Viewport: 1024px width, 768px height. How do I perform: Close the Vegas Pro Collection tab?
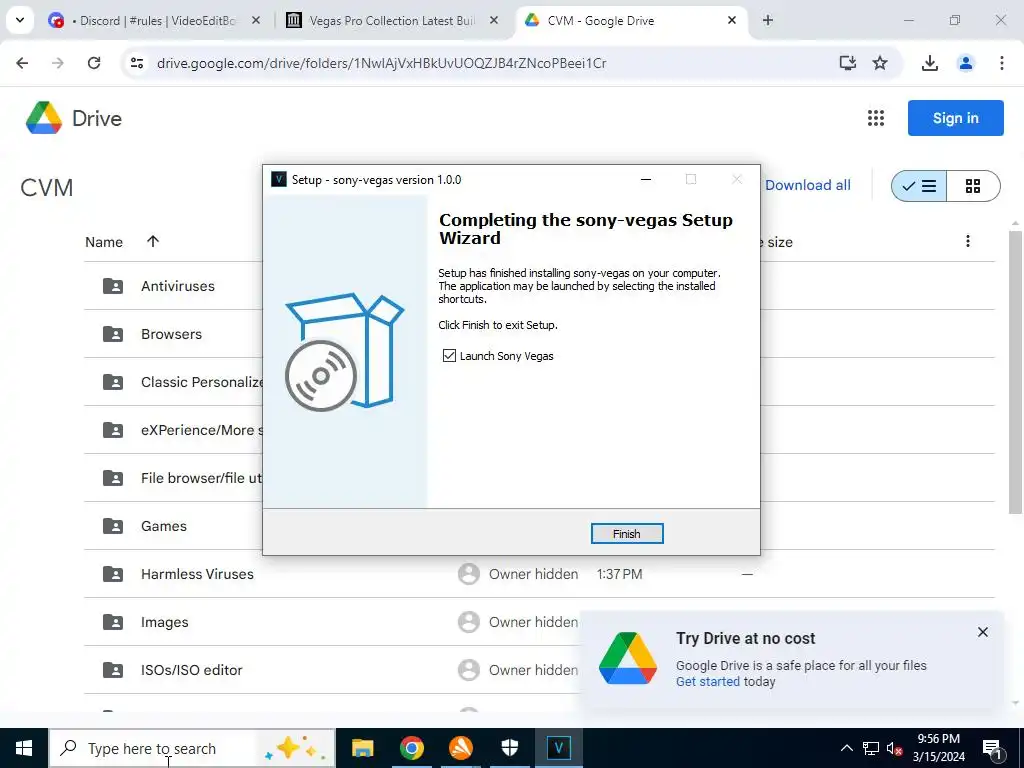click(494, 21)
